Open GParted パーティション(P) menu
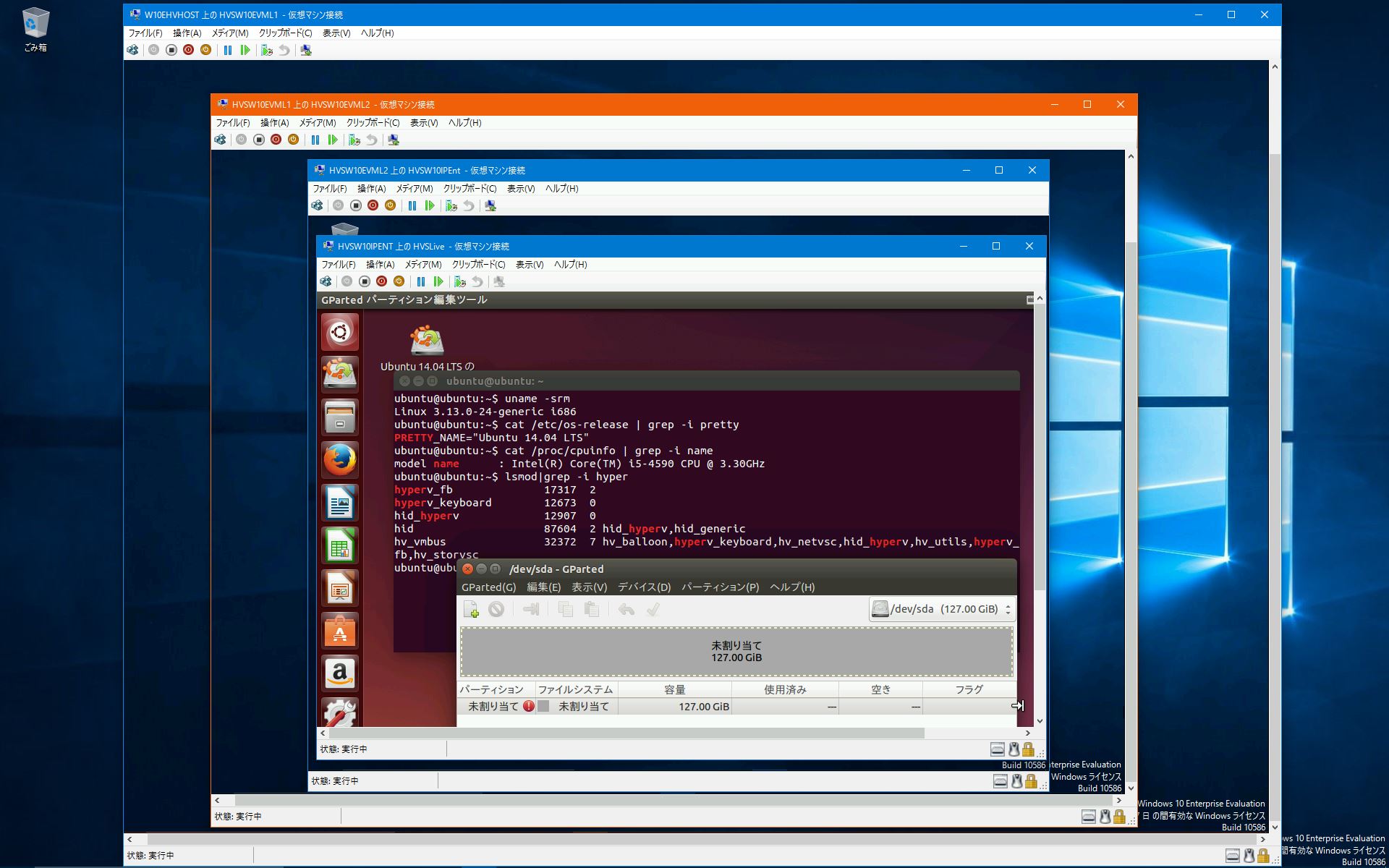 [x=720, y=587]
